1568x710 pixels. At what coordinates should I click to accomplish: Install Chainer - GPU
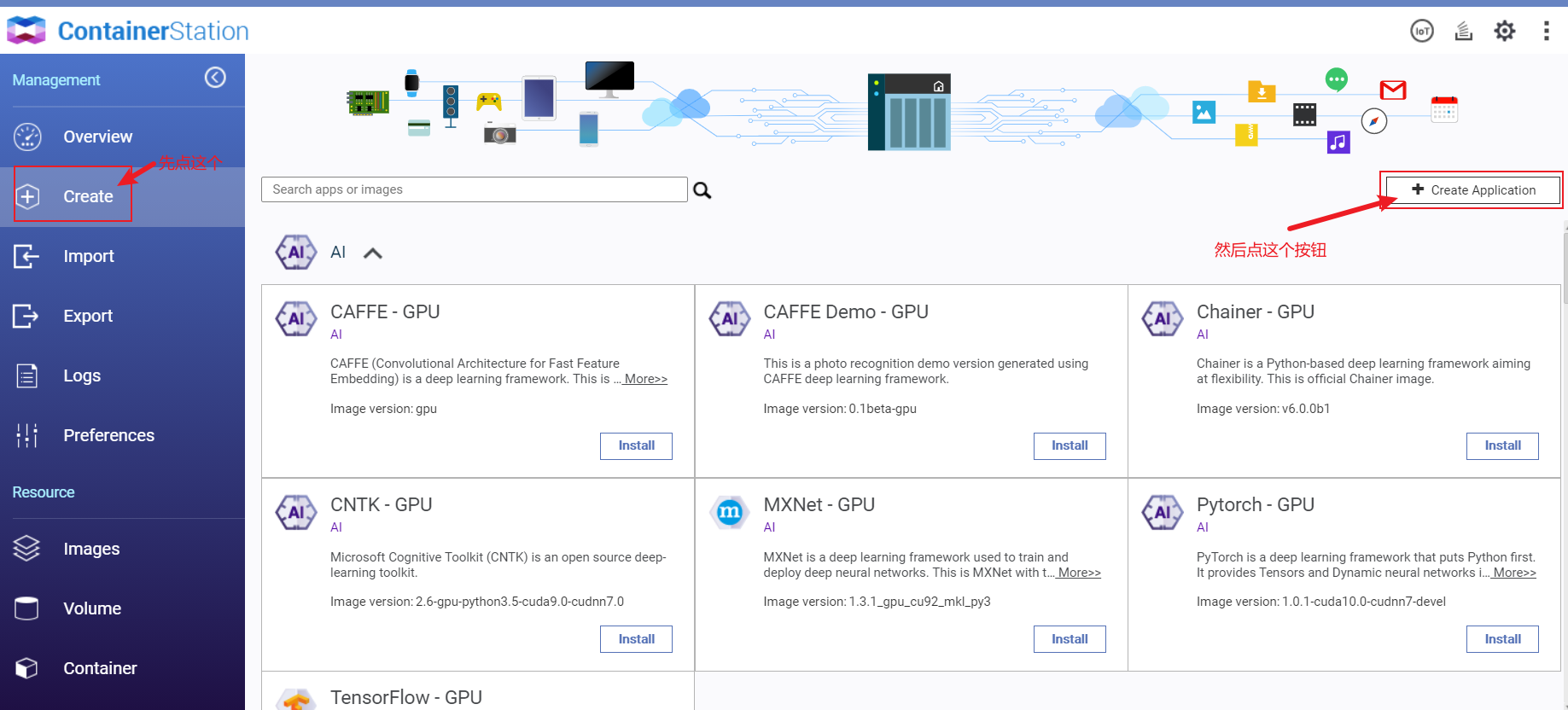[x=1502, y=446]
